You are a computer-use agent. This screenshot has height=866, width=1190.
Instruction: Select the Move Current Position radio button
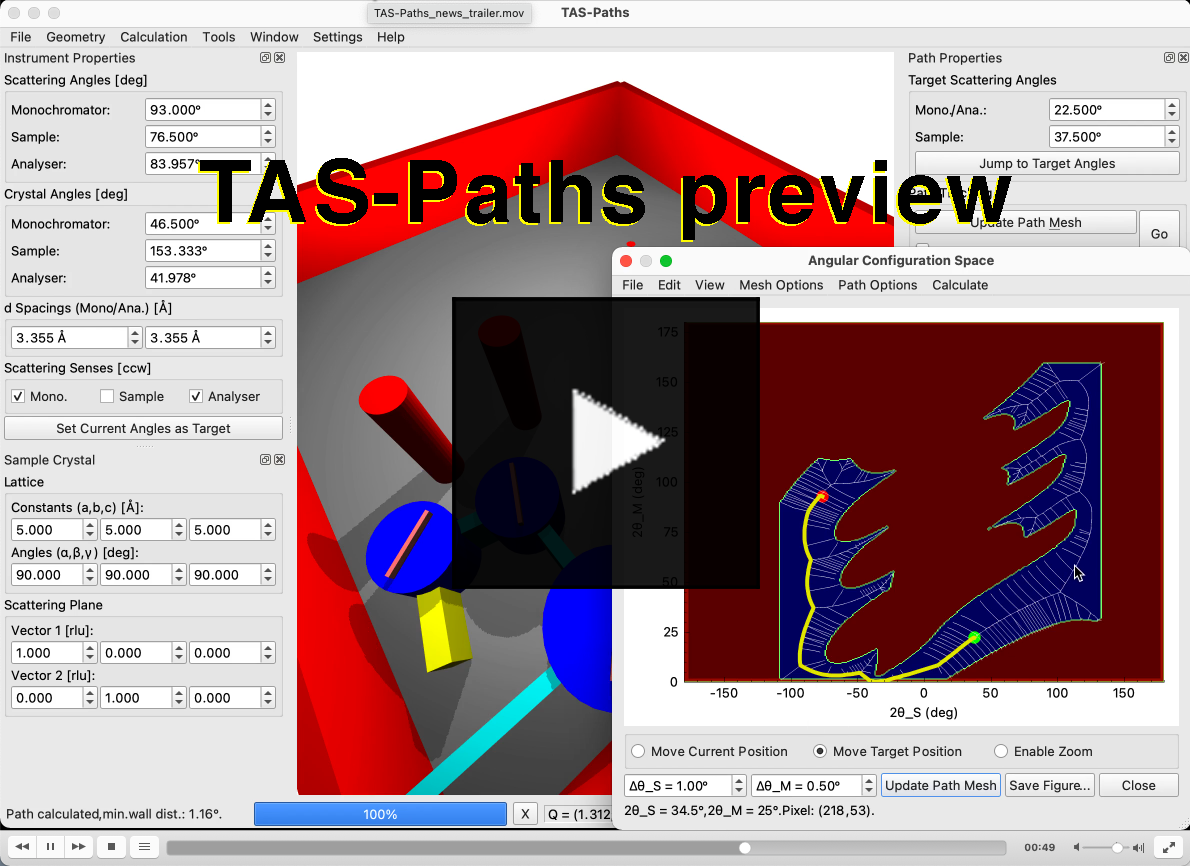[637, 752]
